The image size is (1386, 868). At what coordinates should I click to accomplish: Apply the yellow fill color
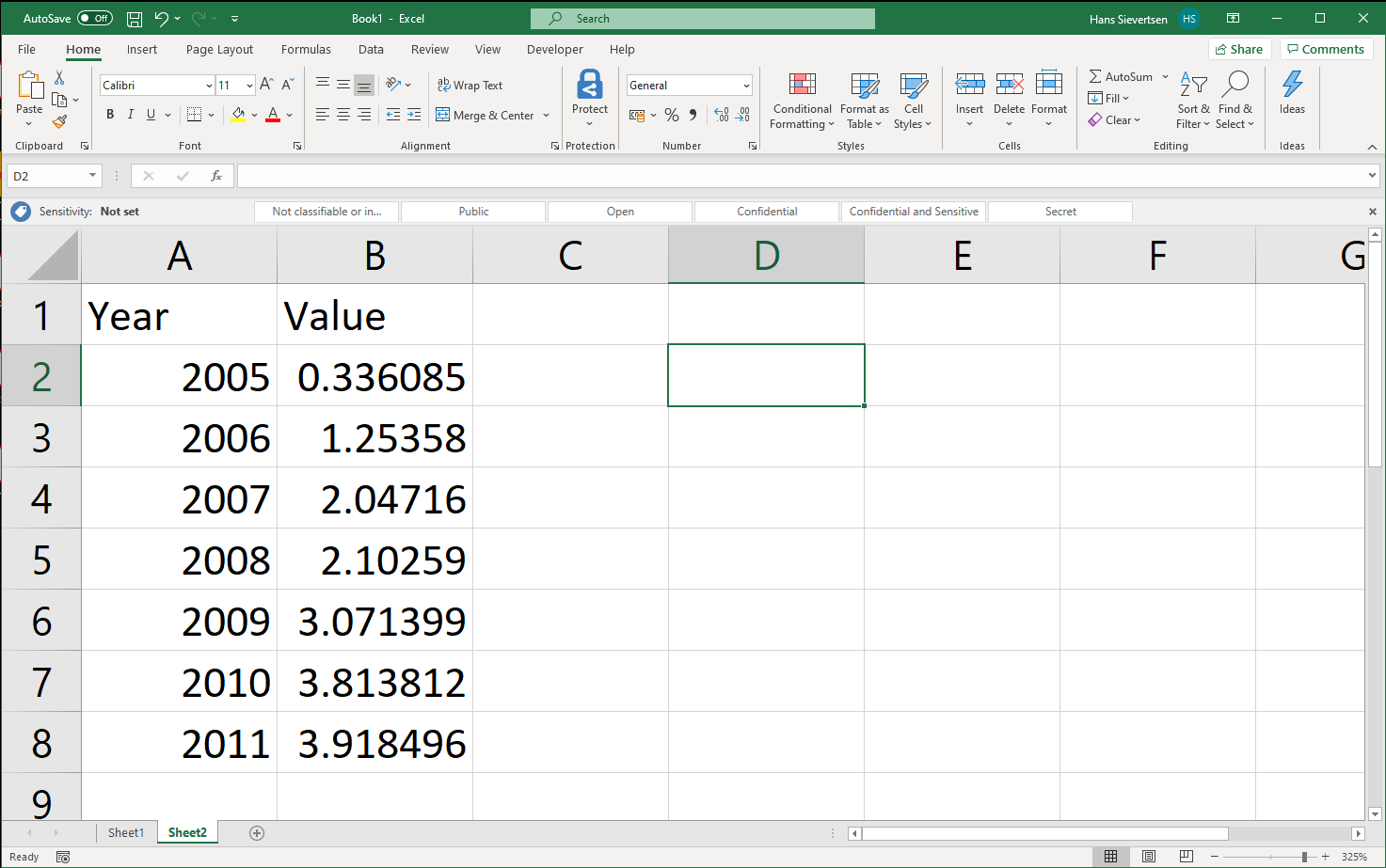[x=238, y=115]
